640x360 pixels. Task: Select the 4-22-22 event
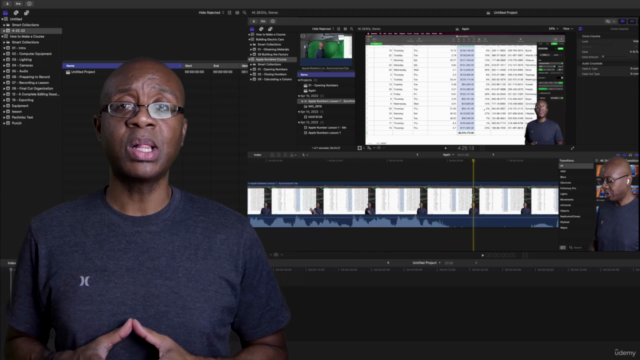click(31, 31)
